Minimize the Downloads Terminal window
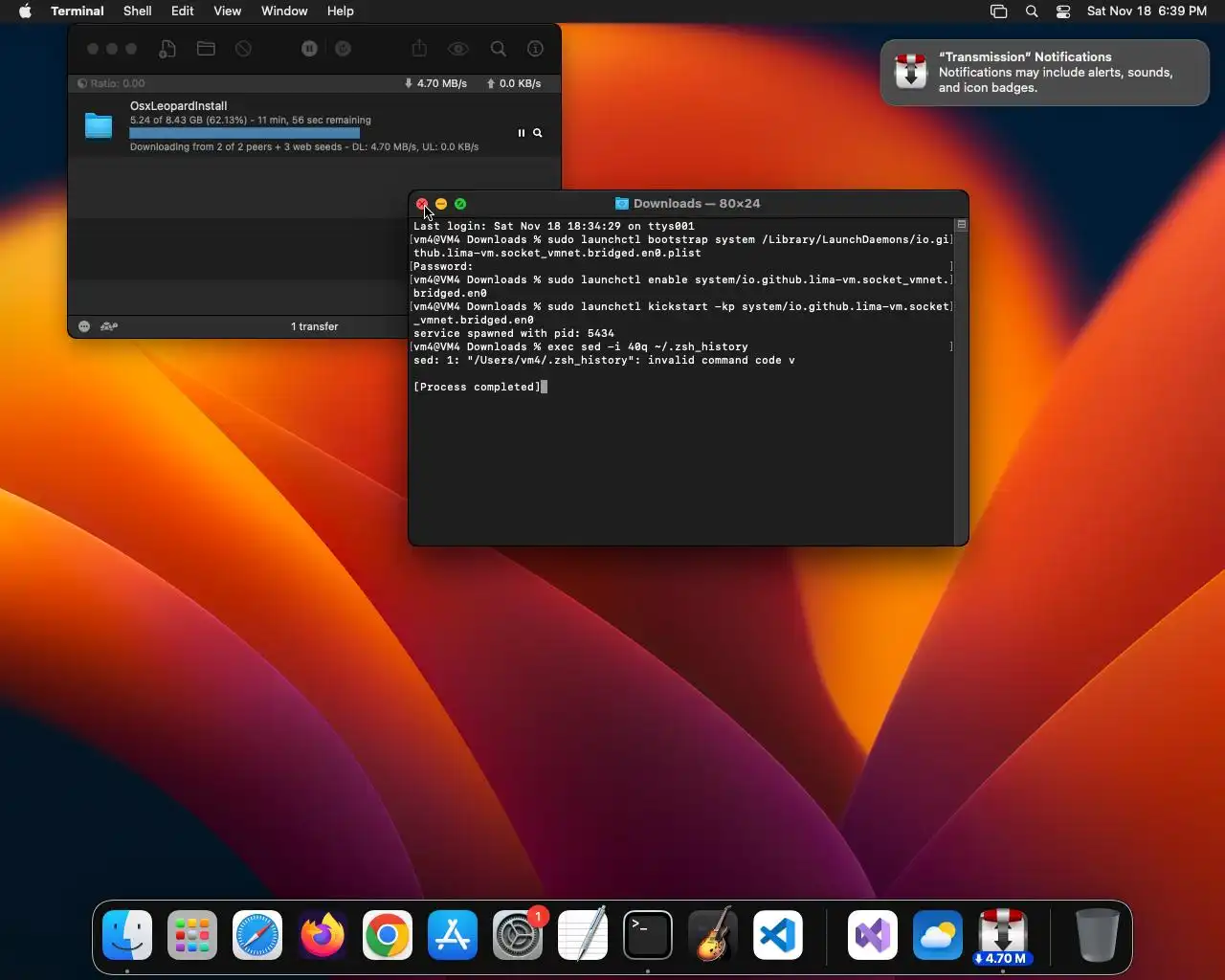Image resolution: width=1225 pixels, height=980 pixels. coord(441,204)
